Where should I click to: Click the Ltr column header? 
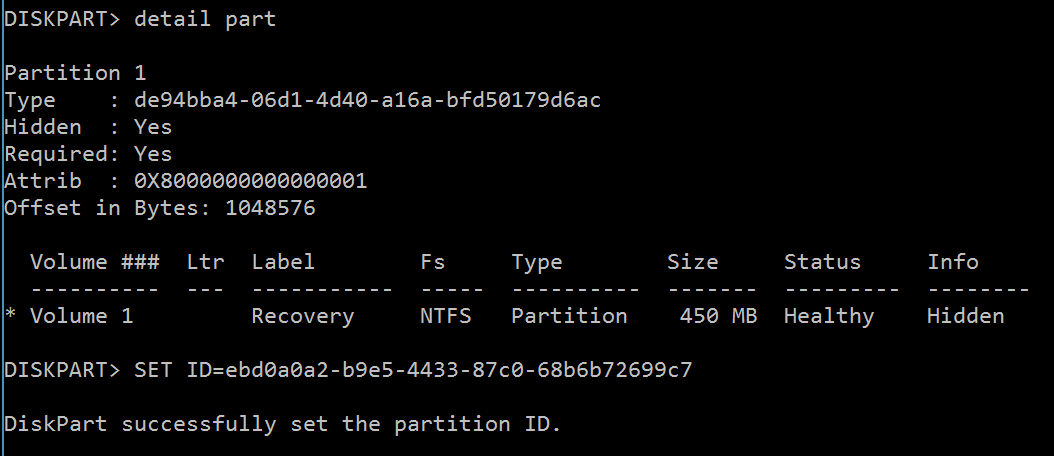(x=205, y=262)
